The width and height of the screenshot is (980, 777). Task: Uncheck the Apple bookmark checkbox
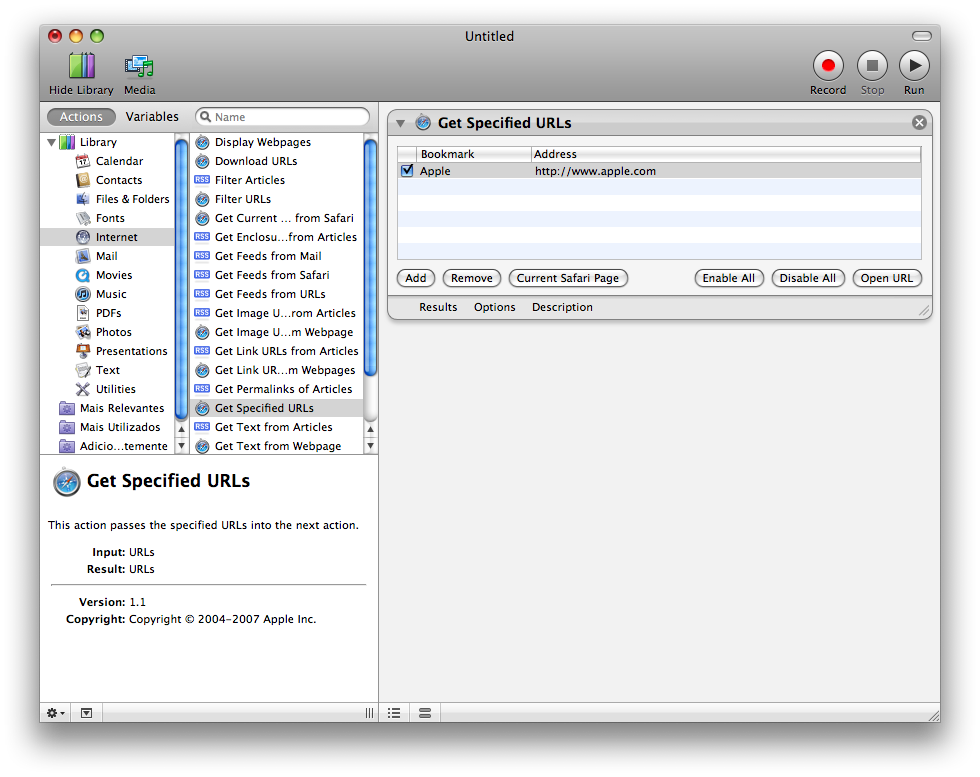[408, 170]
